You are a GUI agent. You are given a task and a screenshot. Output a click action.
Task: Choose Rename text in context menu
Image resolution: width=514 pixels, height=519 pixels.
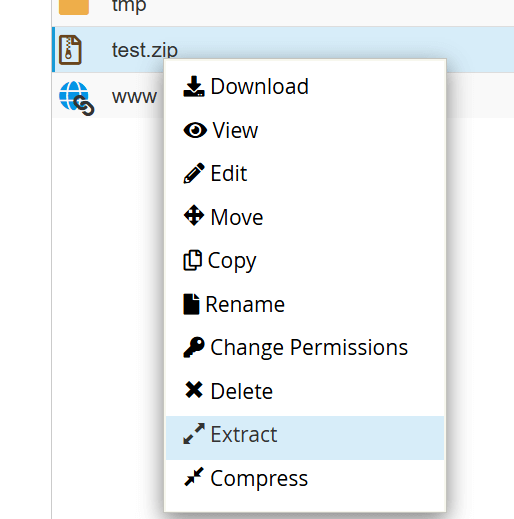(245, 304)
